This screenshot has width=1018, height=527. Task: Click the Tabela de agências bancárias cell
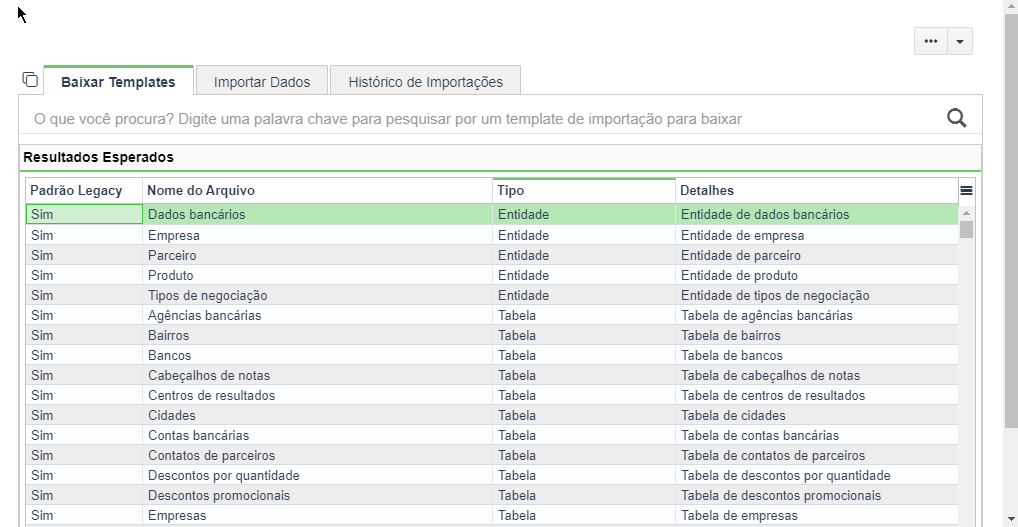tap(817, 315)
